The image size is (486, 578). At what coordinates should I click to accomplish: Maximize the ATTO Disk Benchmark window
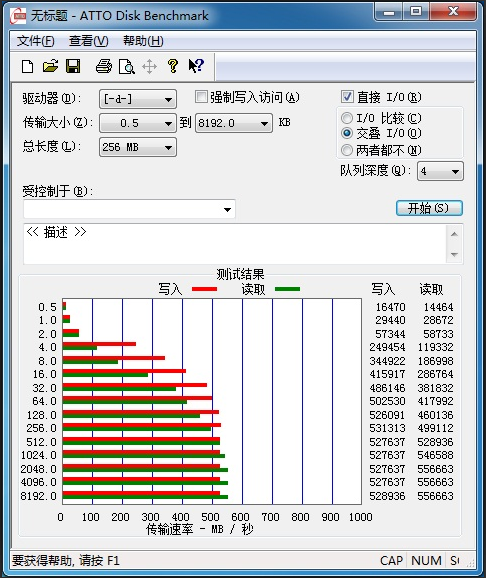(x=416, y=12)
